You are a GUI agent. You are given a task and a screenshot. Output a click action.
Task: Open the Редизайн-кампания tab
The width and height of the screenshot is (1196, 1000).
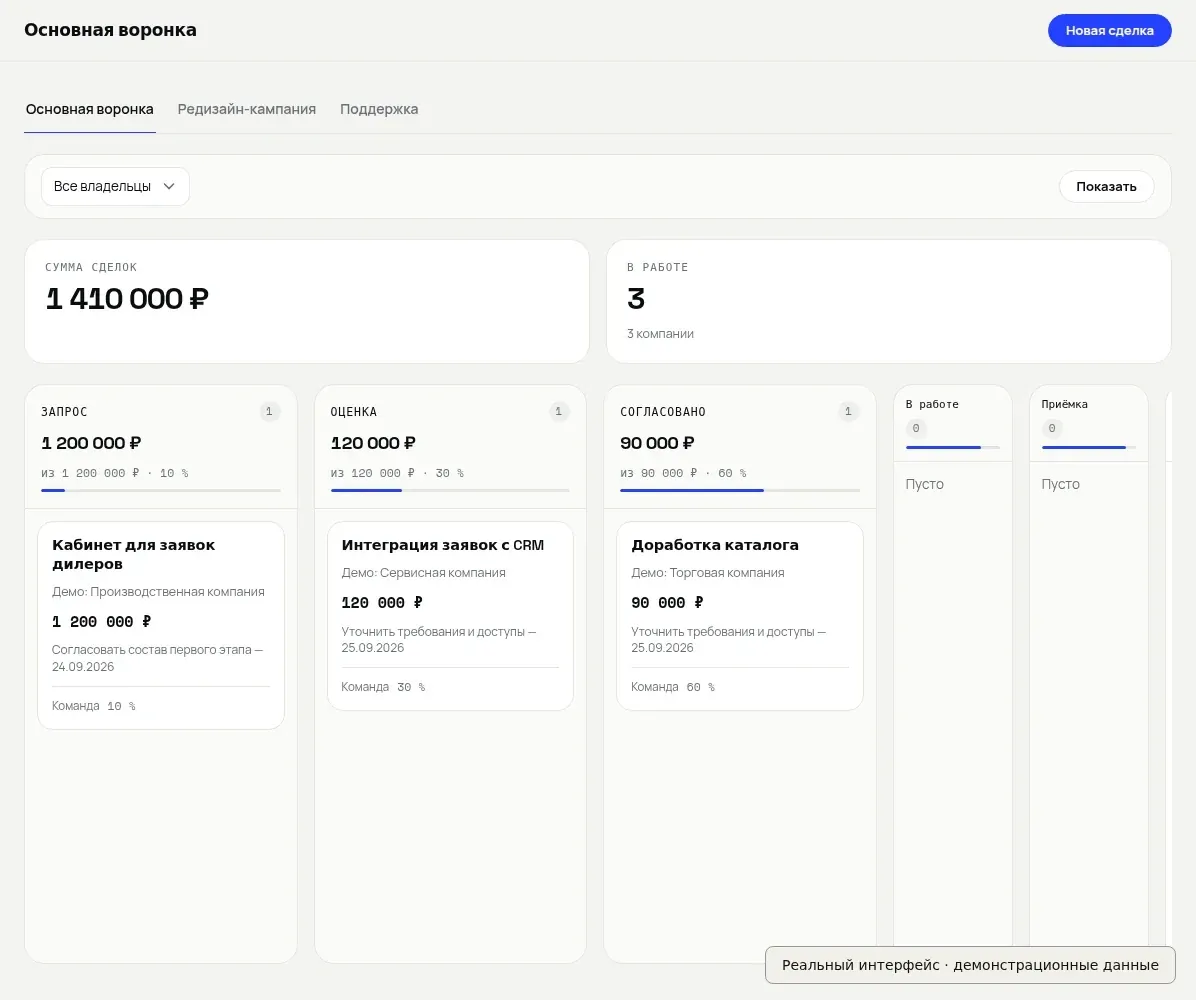(246, 109)
